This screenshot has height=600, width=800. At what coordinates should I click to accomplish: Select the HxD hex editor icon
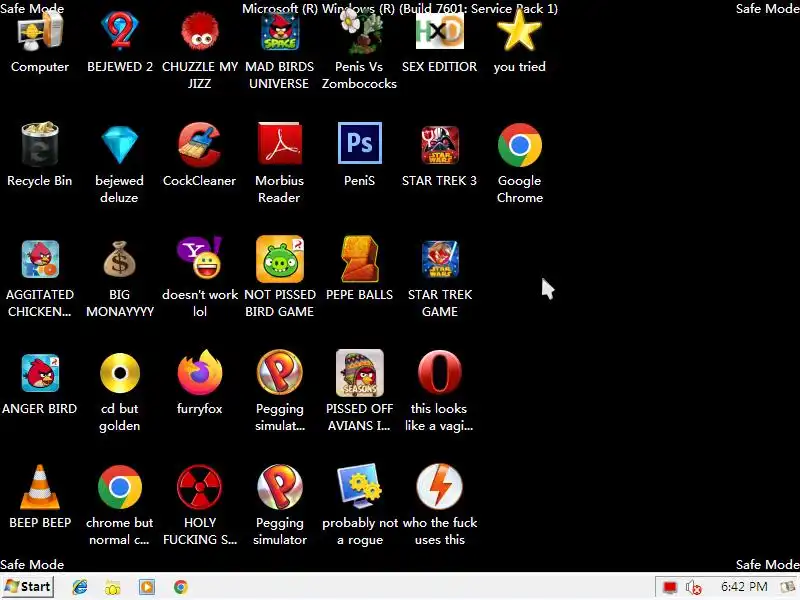439,32
